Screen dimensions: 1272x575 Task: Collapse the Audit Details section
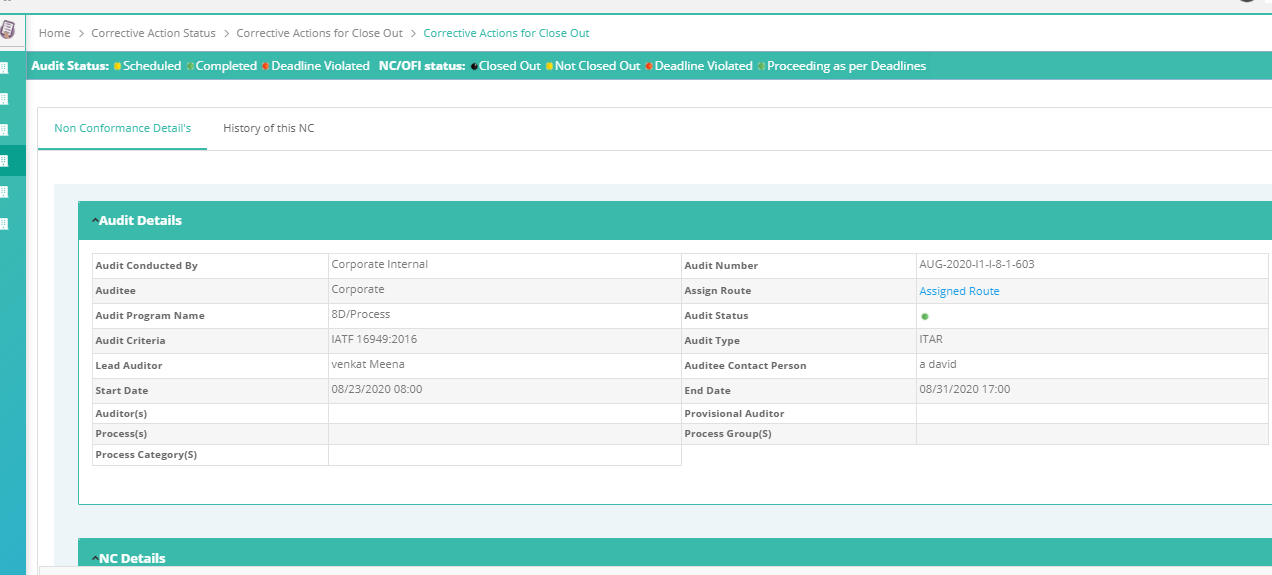[137, 220]
